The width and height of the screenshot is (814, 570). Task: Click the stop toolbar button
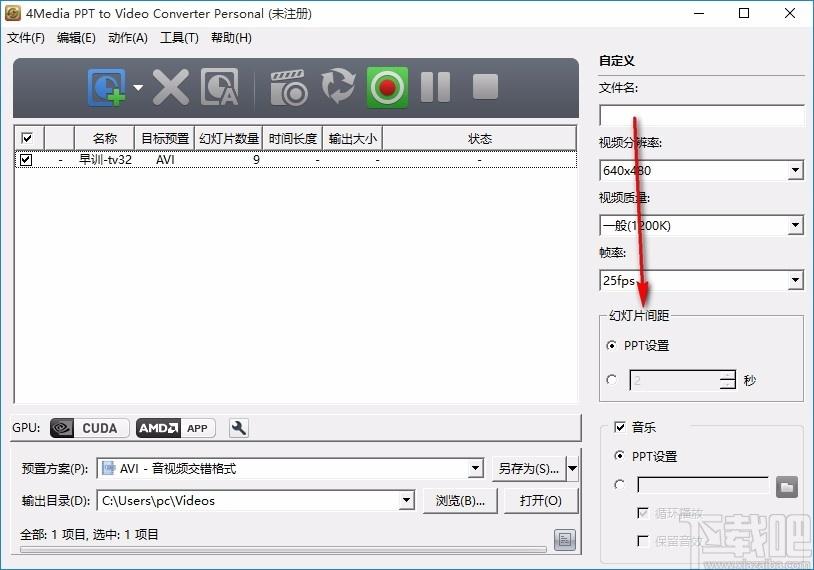(485, 86)
